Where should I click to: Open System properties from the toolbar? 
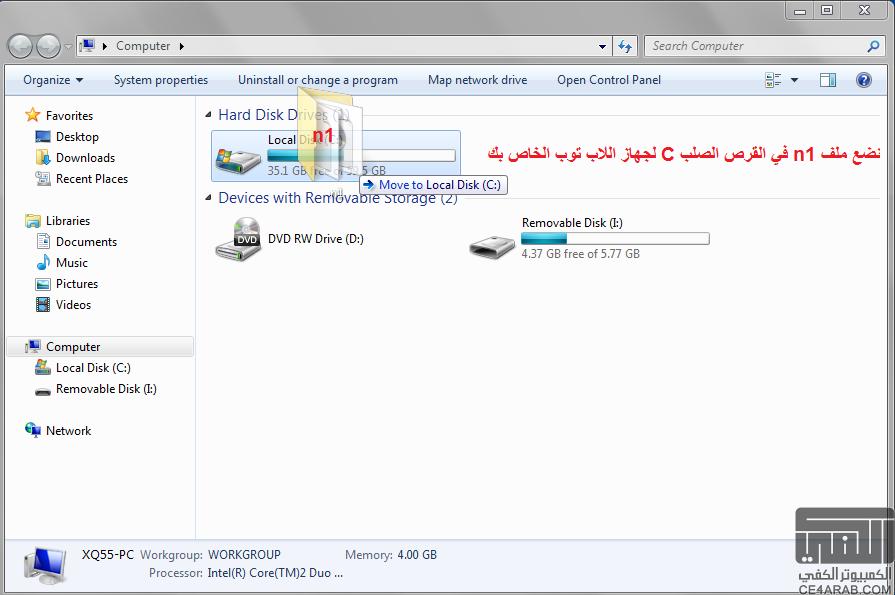pyautogui.click(x=160, y=79)
